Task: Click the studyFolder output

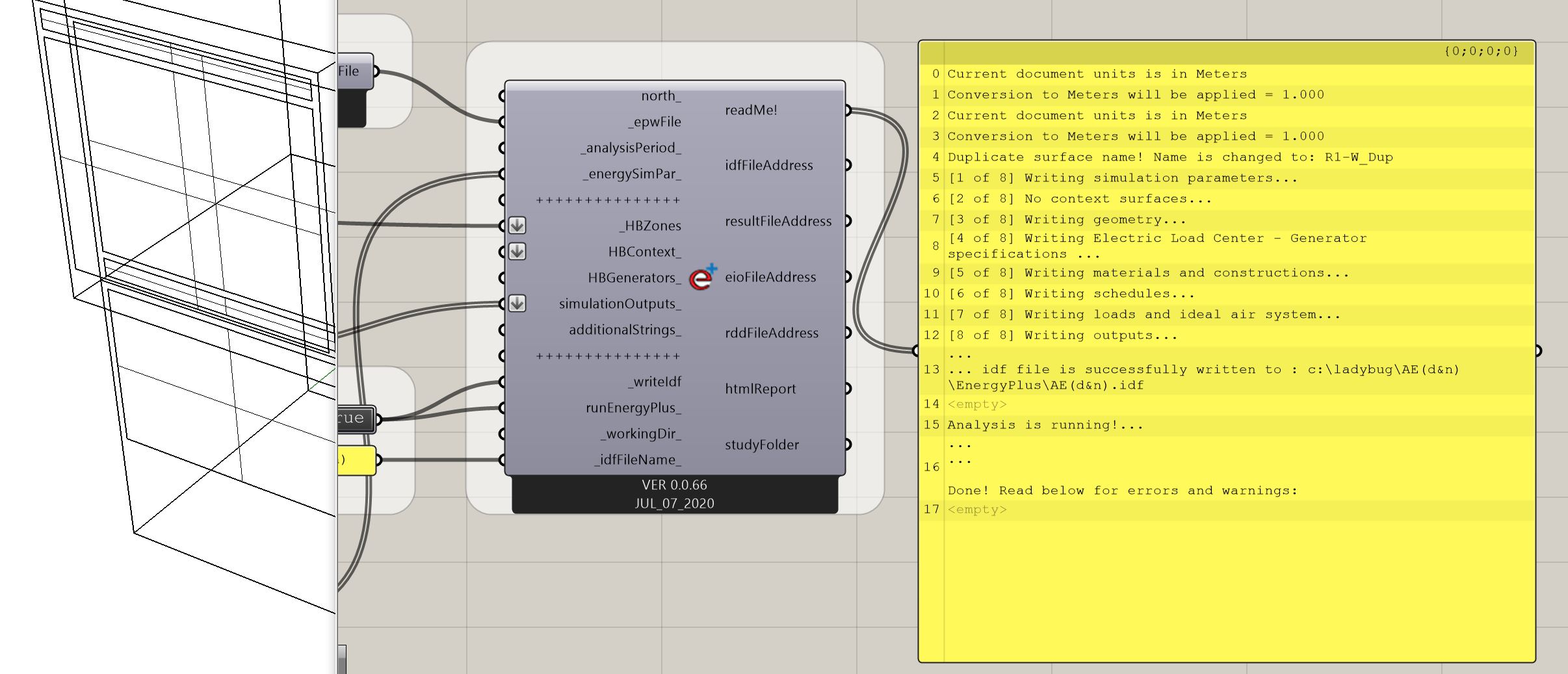Action: click(762, 445)
